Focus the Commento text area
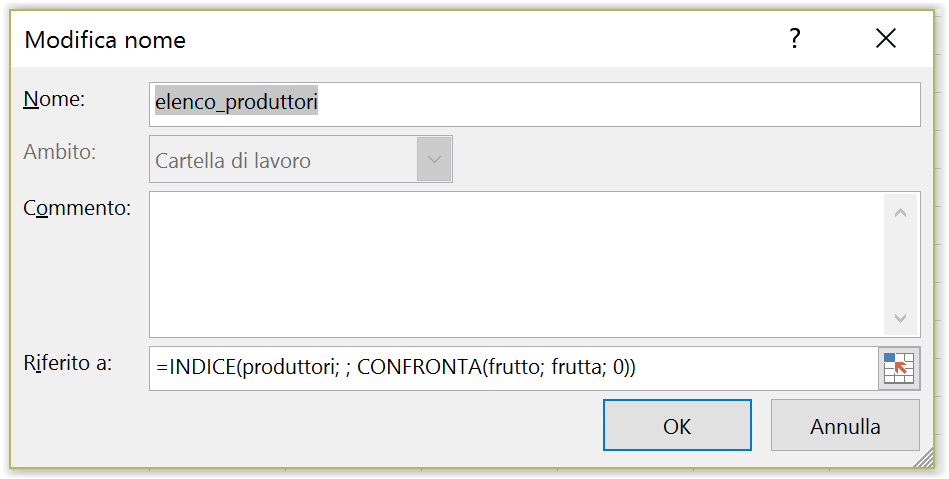 coord(516,265)
